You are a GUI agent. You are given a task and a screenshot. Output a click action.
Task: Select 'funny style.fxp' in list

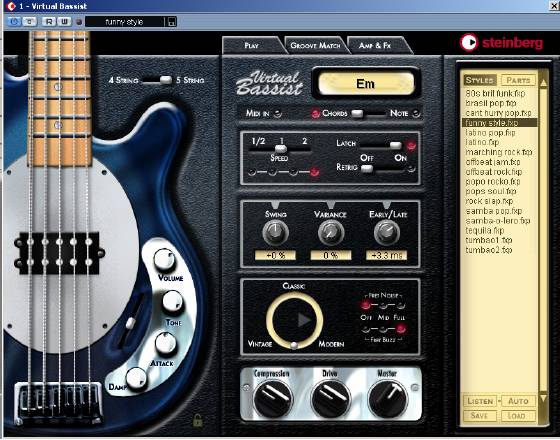pos(499,123)
